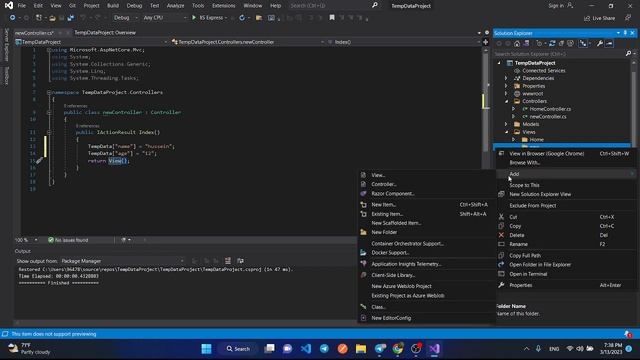This screenshot has height=360, width=640.
Task: Toggle Preview Selected Items button
Action: (609, 44)
